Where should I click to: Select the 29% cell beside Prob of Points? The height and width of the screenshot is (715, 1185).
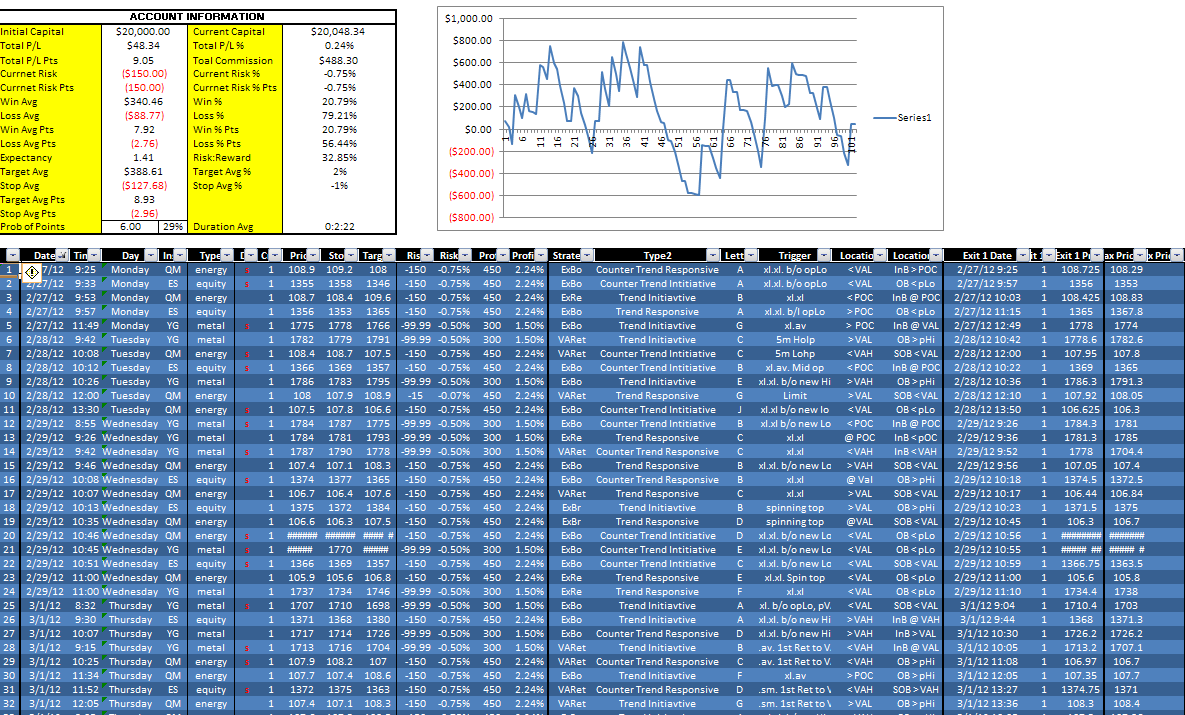[173, 227]
